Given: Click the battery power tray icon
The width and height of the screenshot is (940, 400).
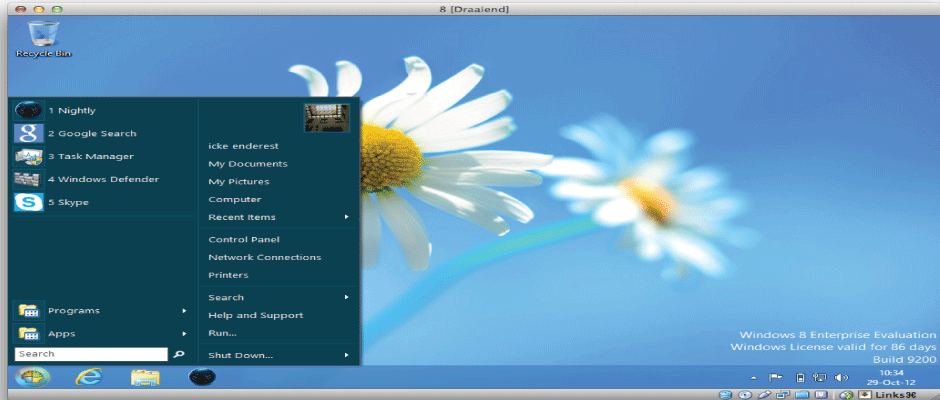Looking at the screenshot, I should coord(800,378).
